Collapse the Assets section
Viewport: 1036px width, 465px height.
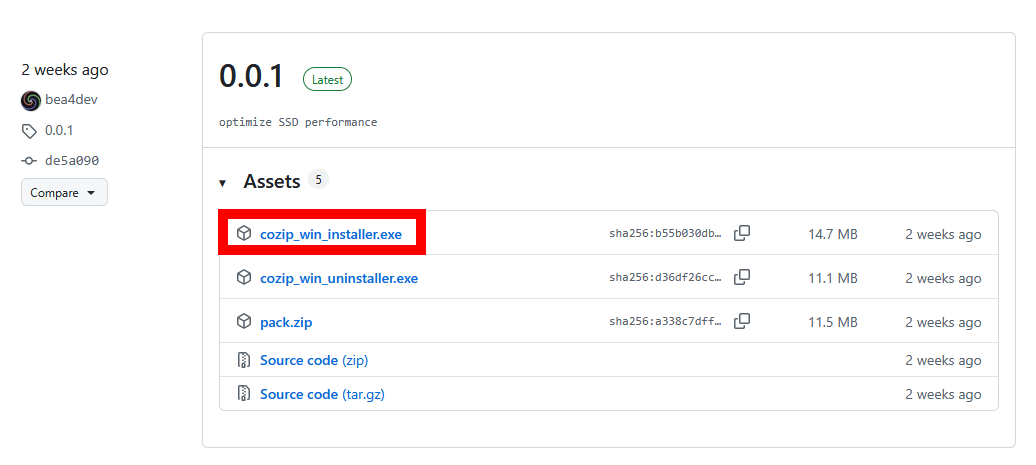(223, 183)
